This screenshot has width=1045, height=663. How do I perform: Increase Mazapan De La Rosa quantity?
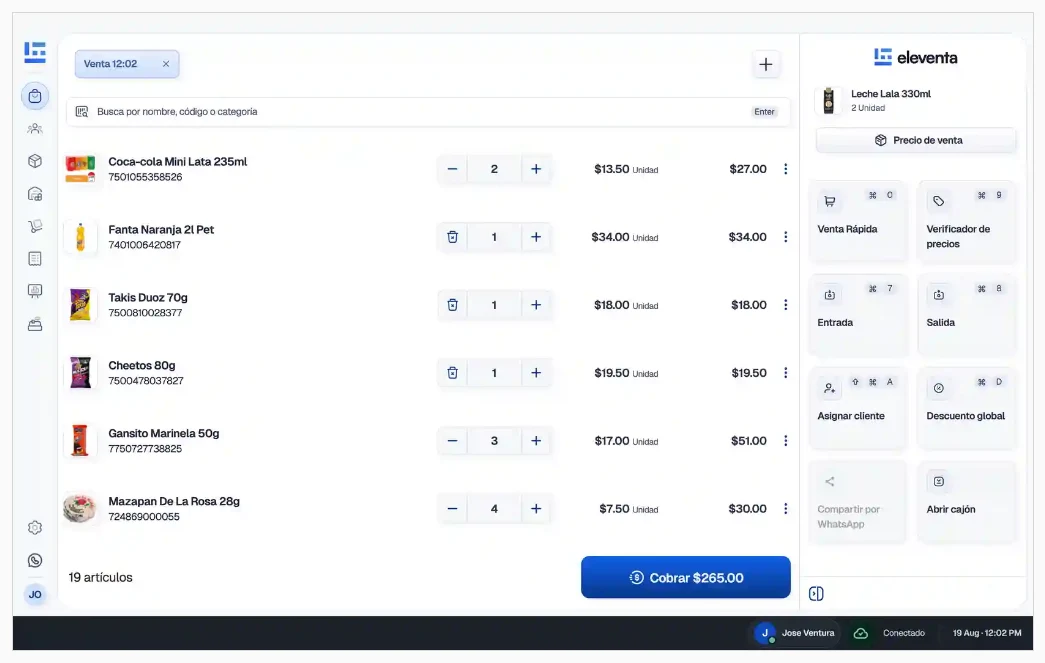pos(536,509)
